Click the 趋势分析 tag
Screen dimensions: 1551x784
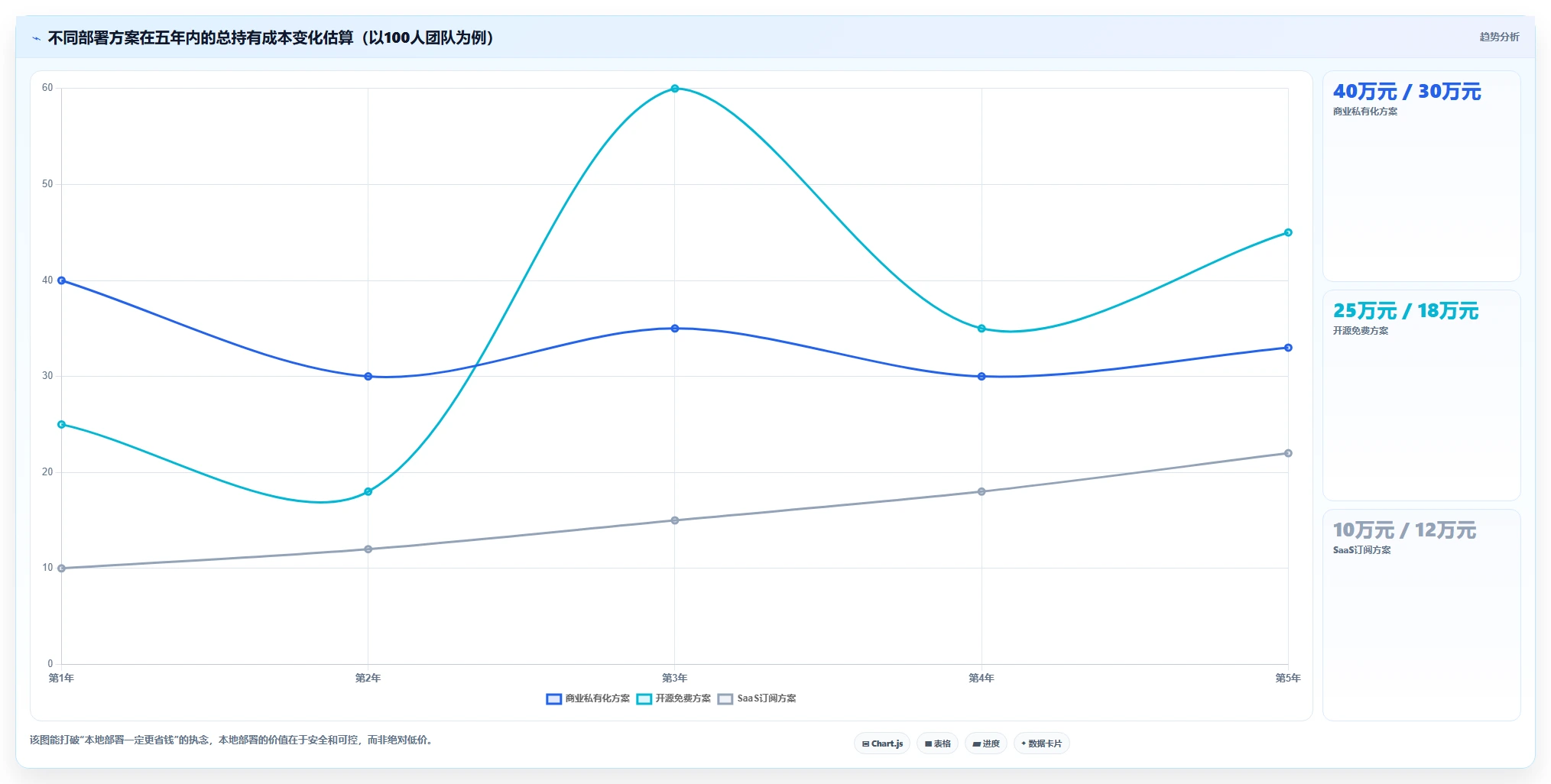tap(1499, 37)
